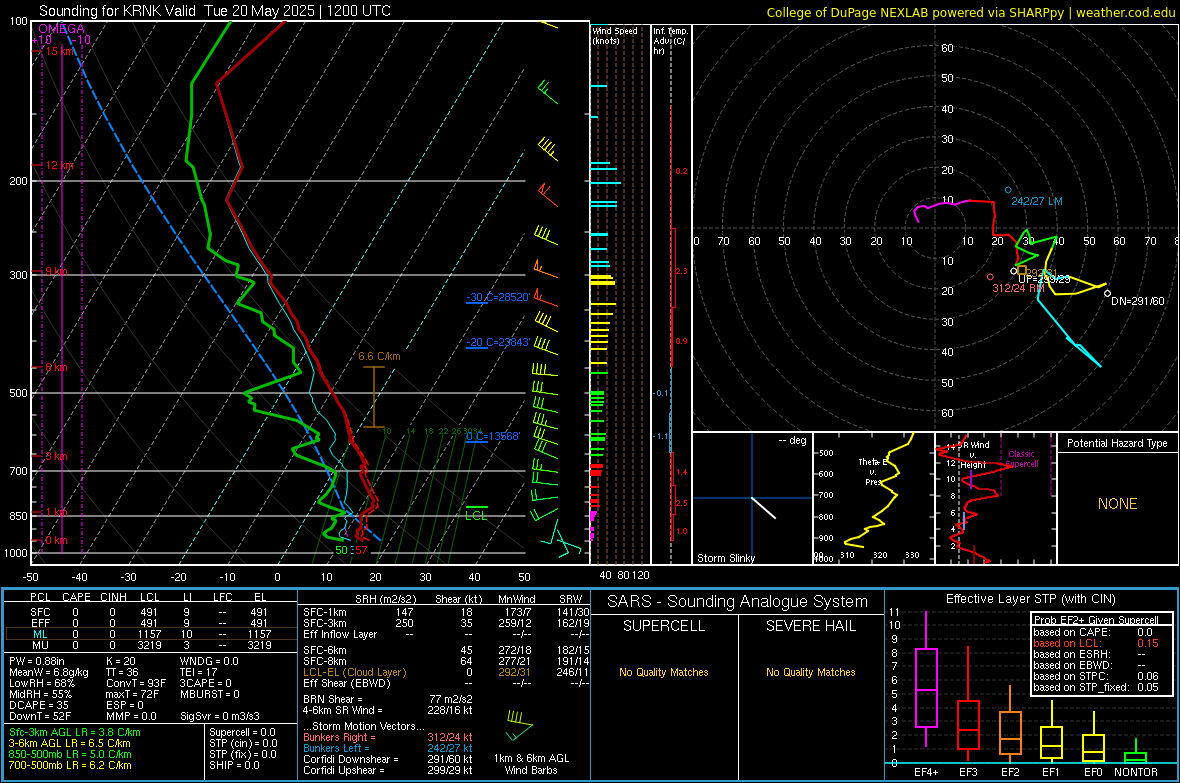Click the 'SRH (m2/s2)' column header
Image resolution: width=1180 pixels, height=783 pixels.
[385, 599]
